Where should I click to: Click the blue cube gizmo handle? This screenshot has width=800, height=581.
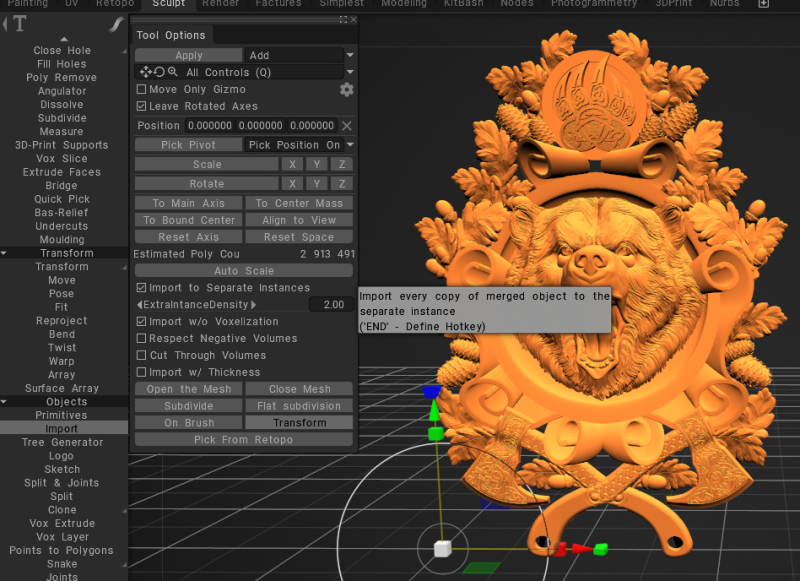tap(432, 392)
